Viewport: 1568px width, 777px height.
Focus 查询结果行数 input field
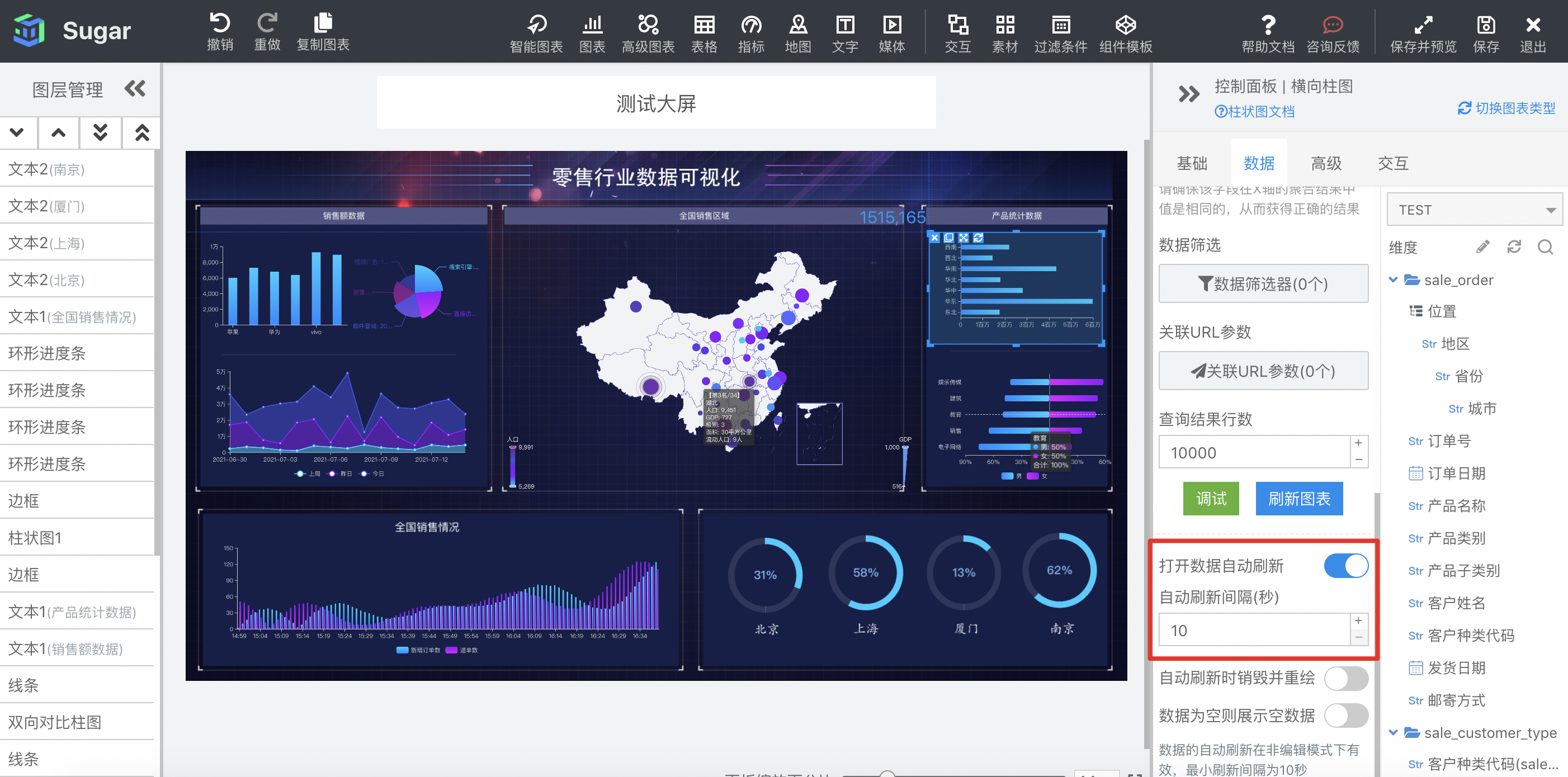coord(1254,452)
